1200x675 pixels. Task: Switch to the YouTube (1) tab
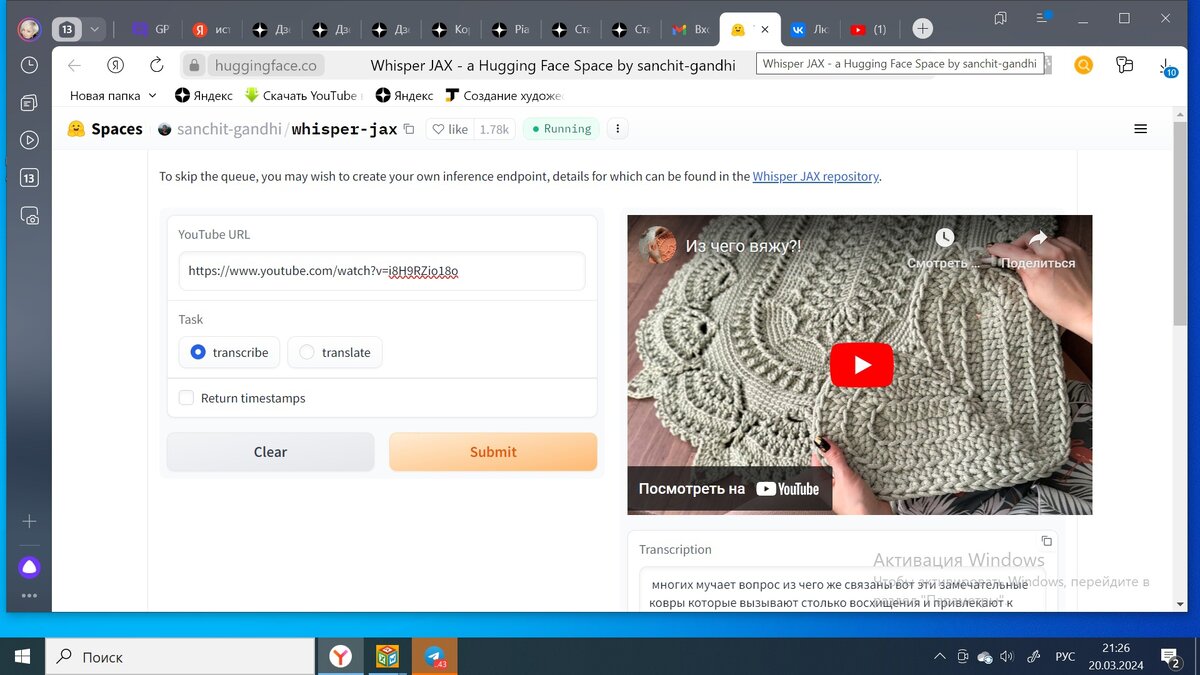869,29
